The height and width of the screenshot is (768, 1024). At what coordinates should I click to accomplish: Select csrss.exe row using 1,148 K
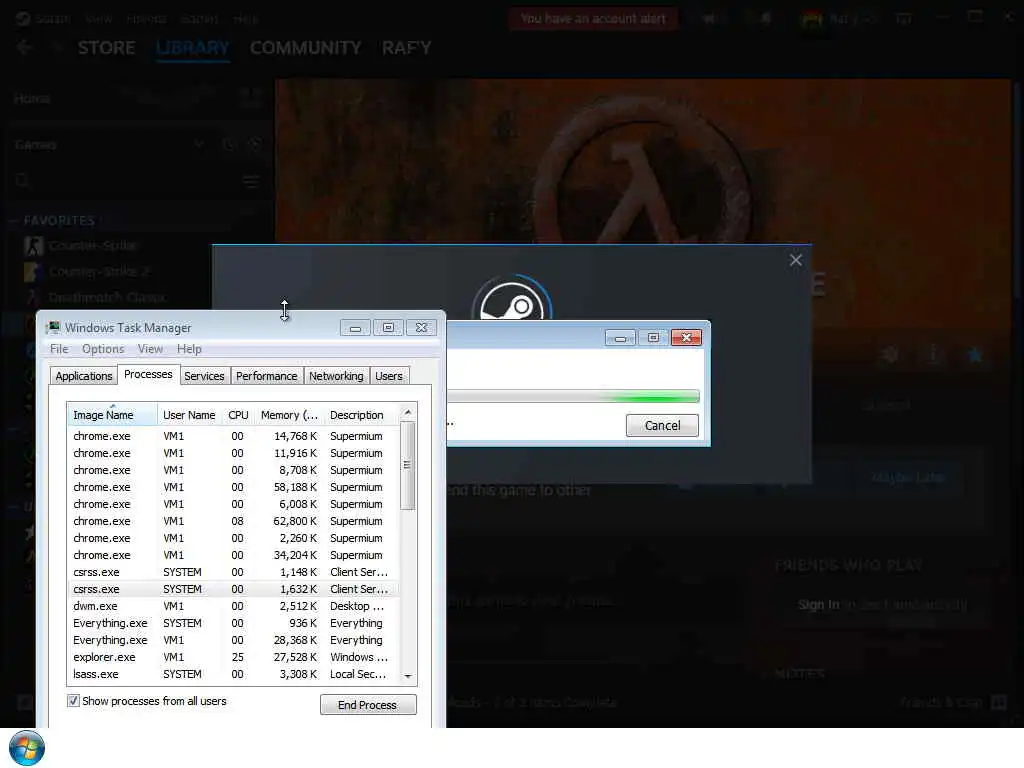233,572
